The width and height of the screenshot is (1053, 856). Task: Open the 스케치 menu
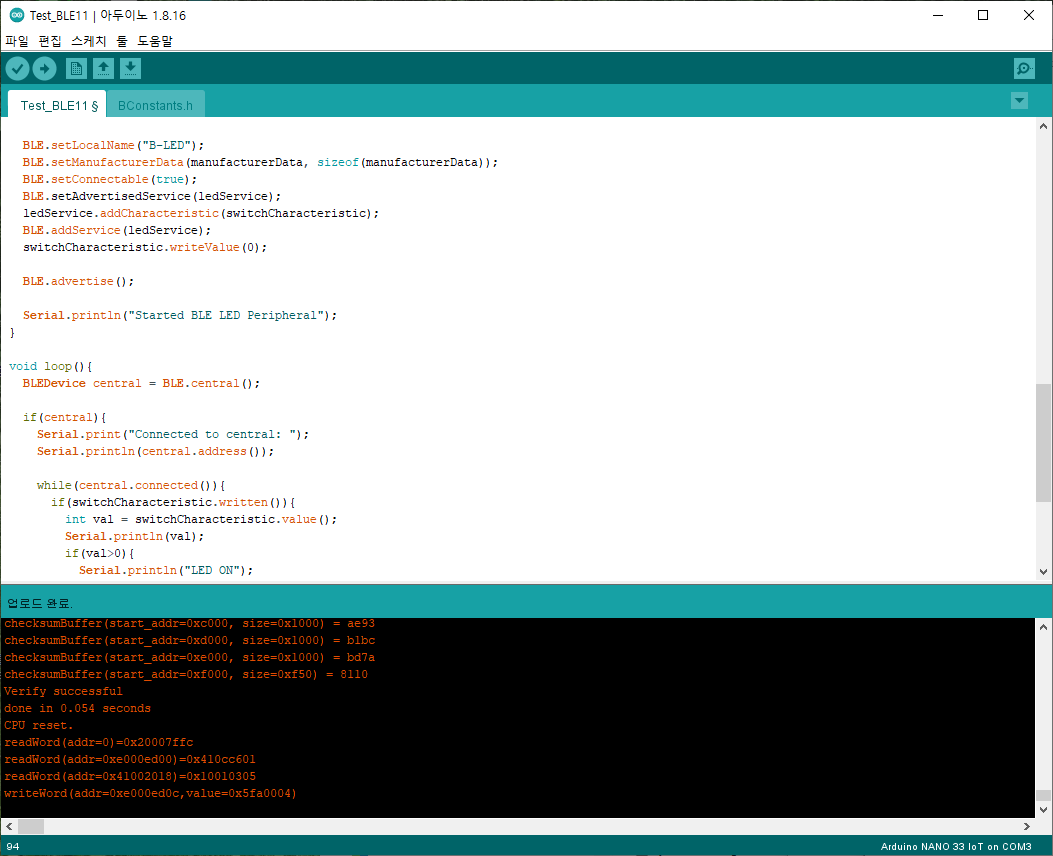coord(89,41)
